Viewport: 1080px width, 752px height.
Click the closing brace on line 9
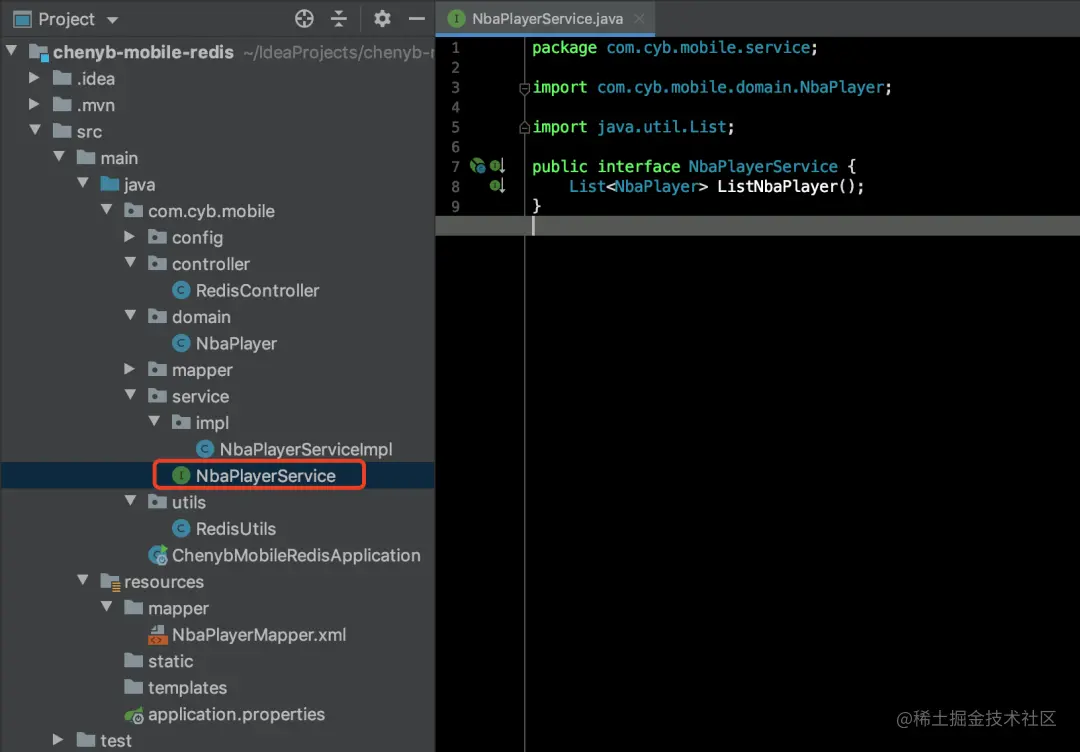click(537, 206)
